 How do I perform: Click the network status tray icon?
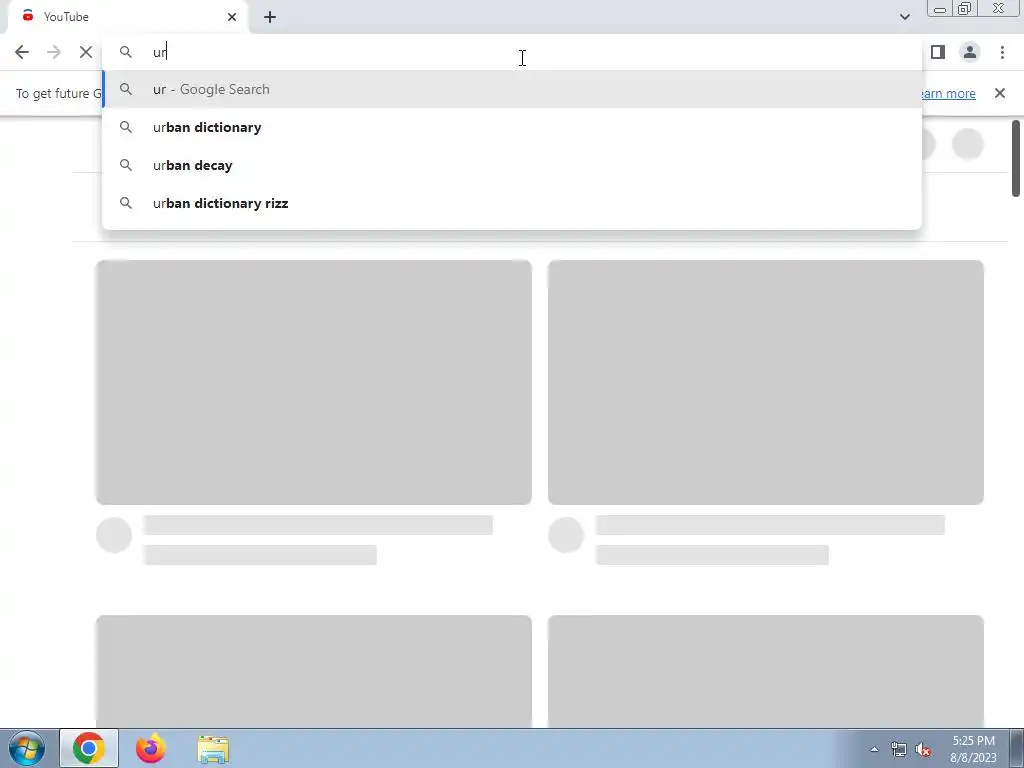click(x=899, y=749)
